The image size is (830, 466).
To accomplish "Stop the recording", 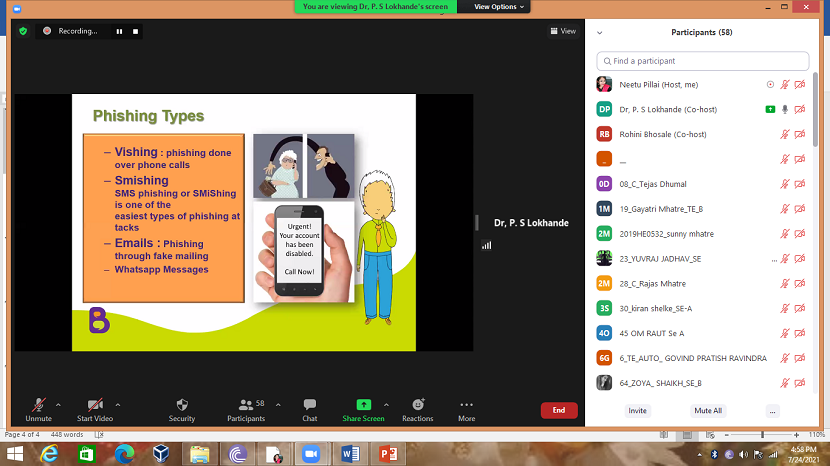I will (136, 31).
